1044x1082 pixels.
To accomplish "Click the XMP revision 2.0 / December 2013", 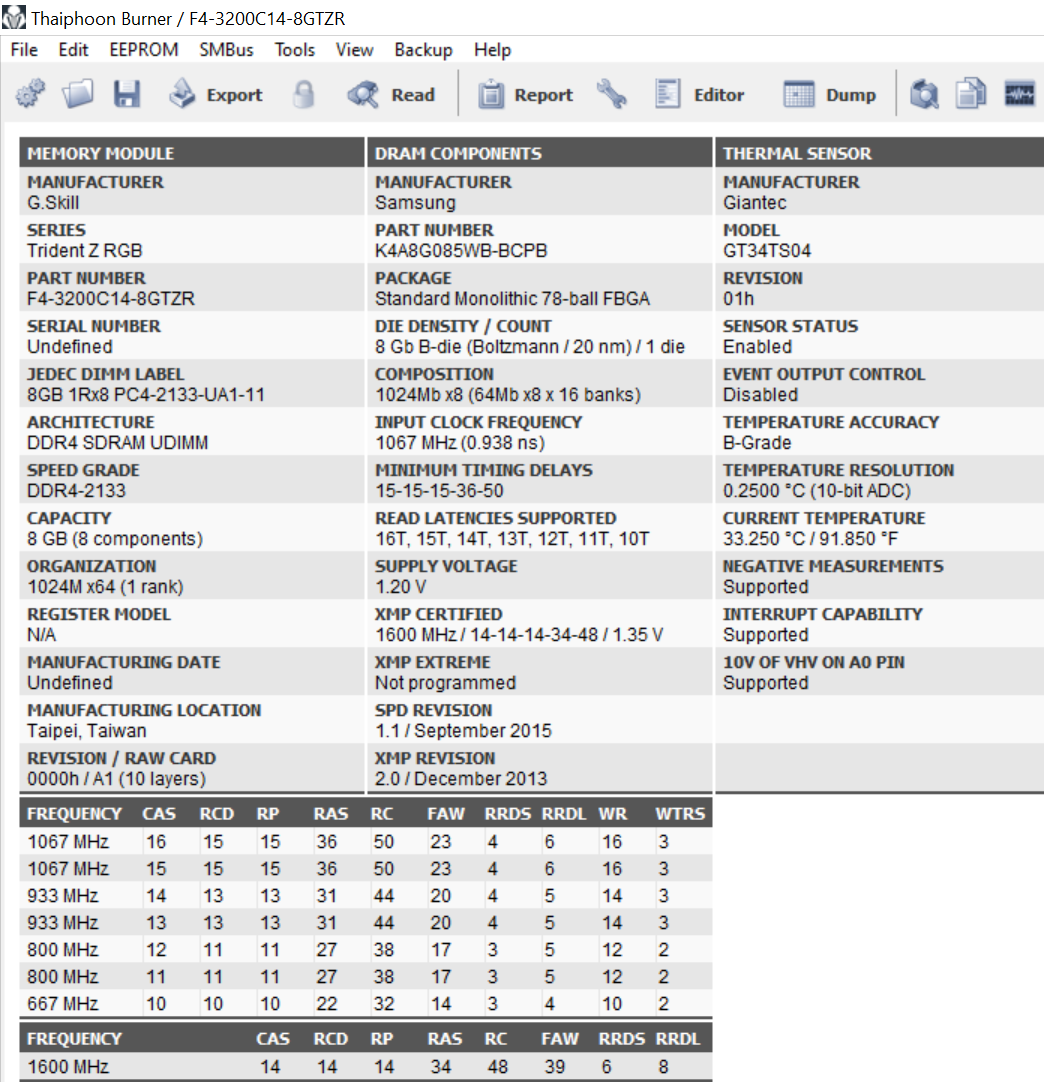I will [461, 779].
